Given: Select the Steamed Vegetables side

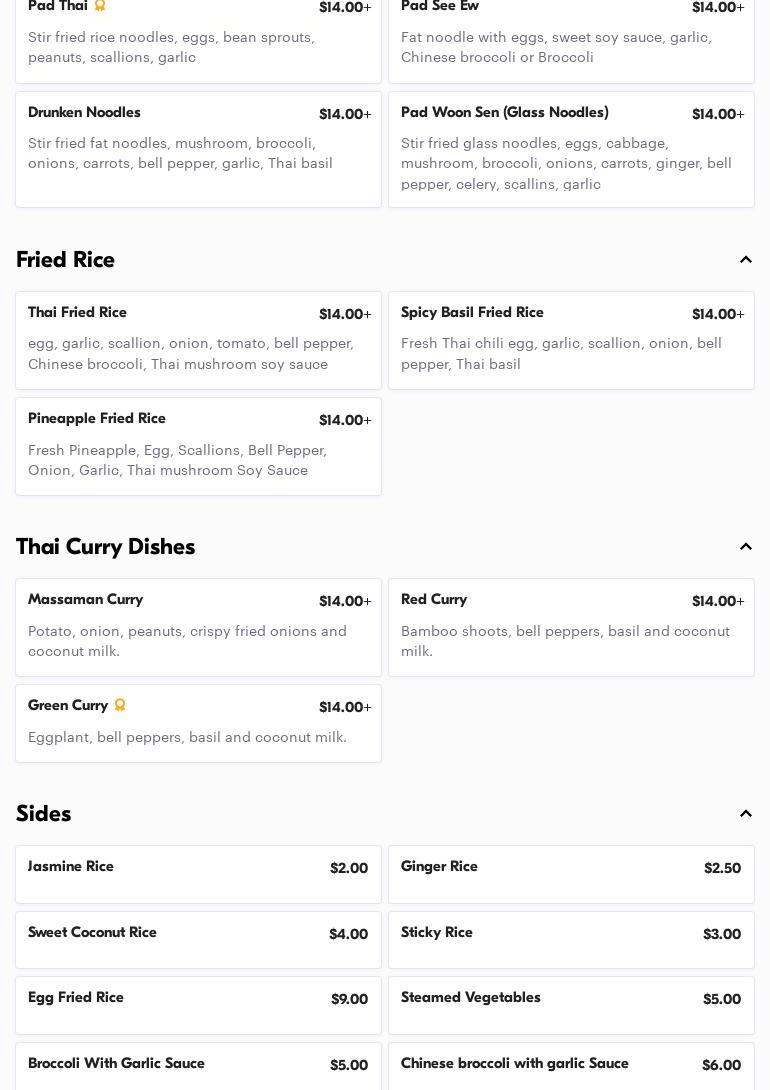Looking at the screenshot, I should (571, 1005).
